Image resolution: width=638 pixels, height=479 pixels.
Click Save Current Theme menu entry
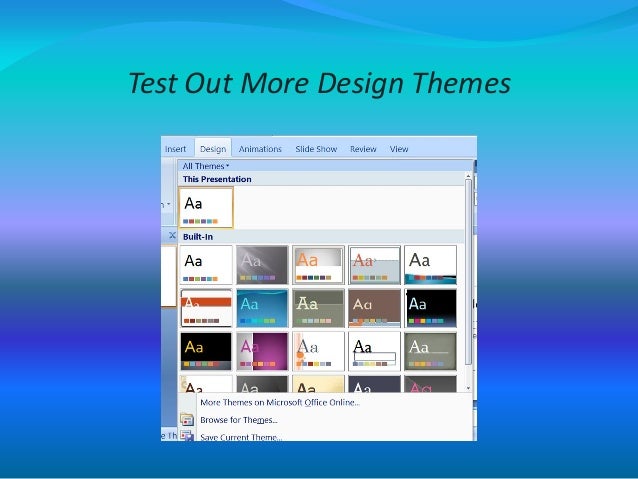(241, 437)
